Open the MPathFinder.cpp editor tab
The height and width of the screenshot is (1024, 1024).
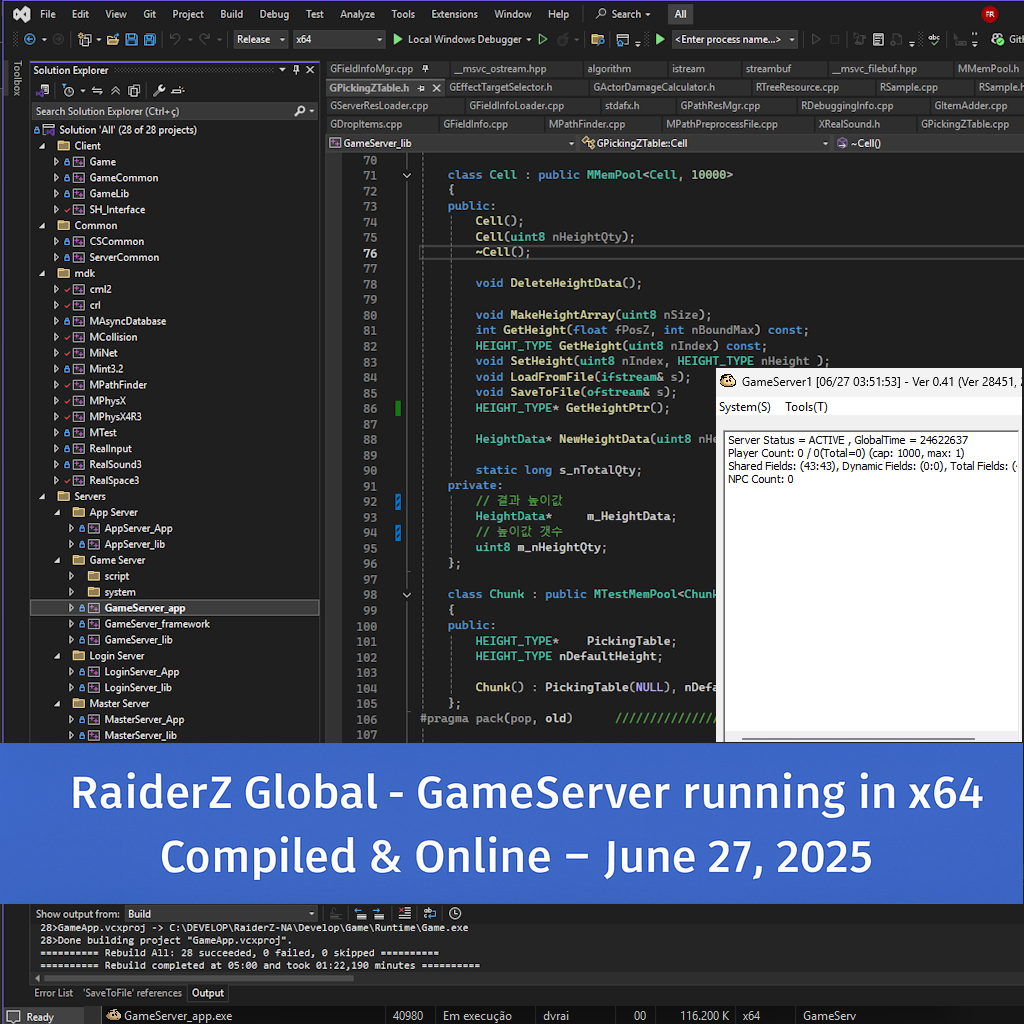tap(586, 124)
